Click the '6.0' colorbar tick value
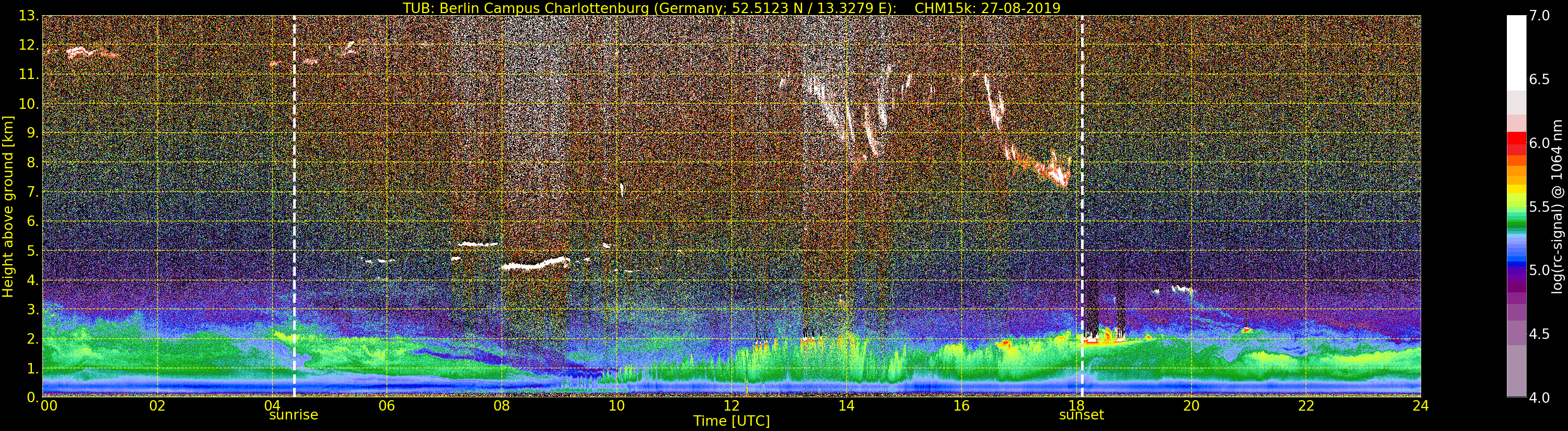This screenshot has width=1568, height=431. 1539,143
